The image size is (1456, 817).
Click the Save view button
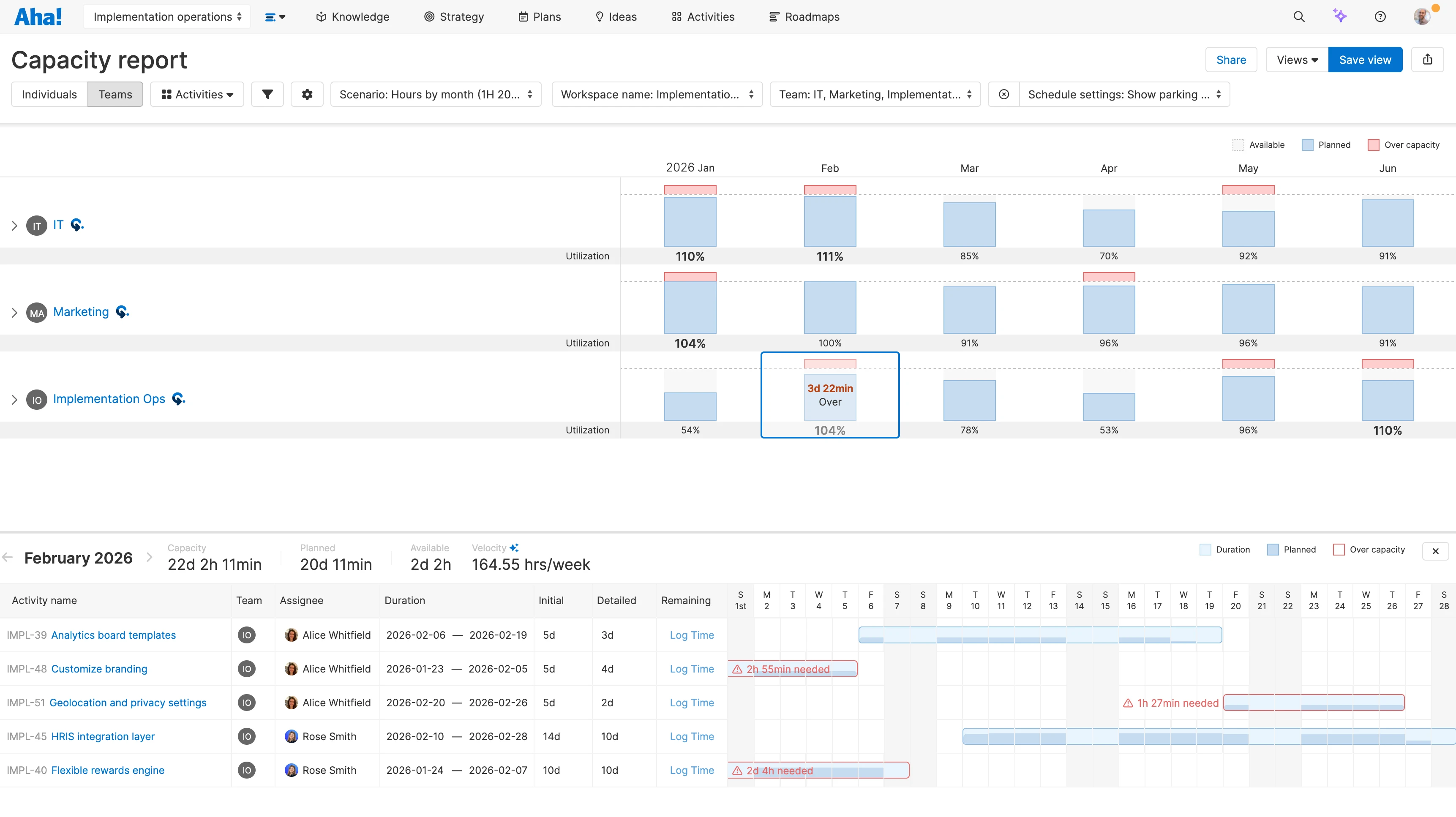tap(1364, 60)
